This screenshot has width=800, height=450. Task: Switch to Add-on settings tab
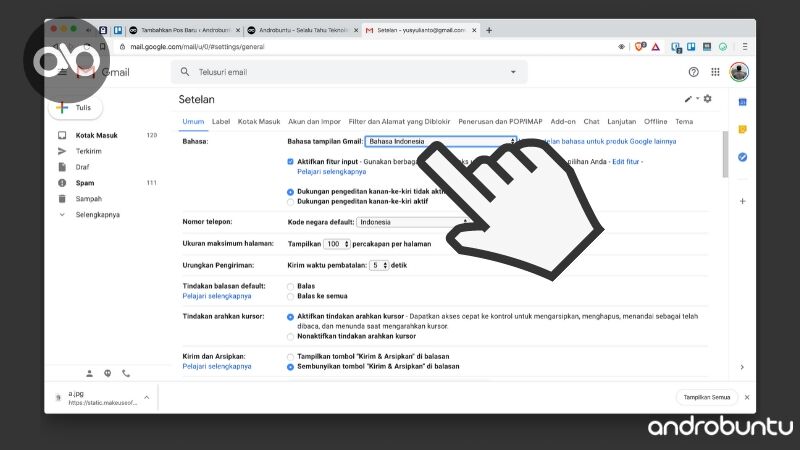(563, 121)
